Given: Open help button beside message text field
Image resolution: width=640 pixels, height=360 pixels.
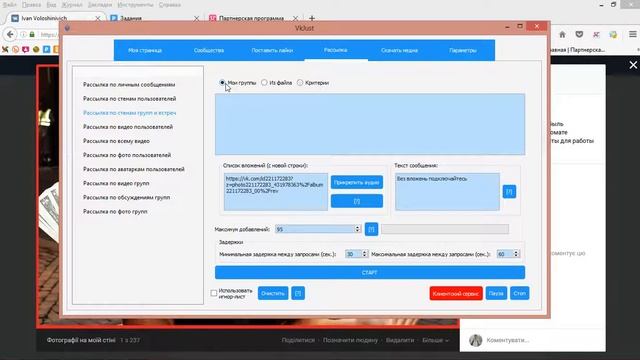Looking at the screenshot, I should pyautogui.click(x=509, y=191).
